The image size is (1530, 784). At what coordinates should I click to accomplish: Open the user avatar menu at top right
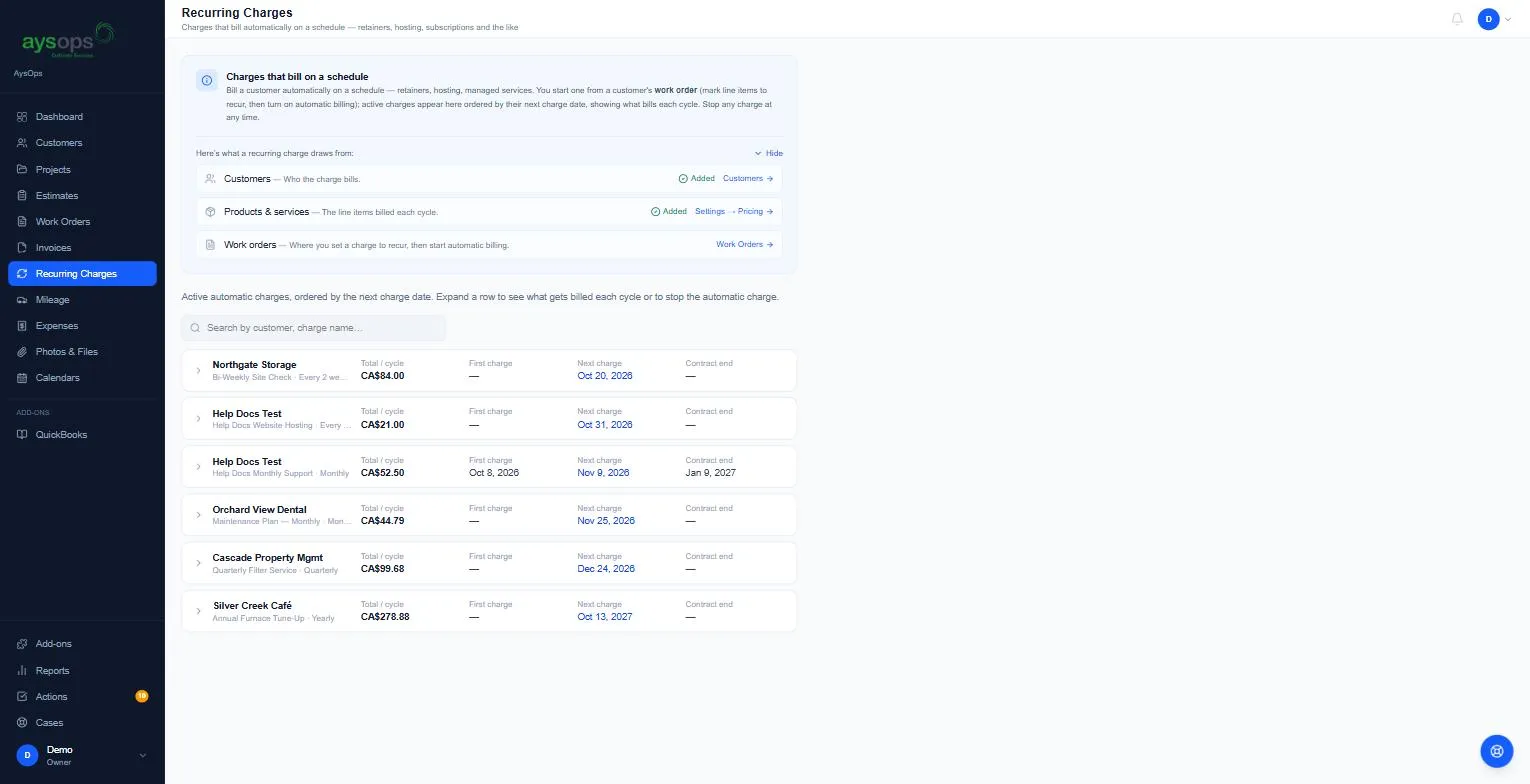pyautogui.click(x=1494, y=19)
